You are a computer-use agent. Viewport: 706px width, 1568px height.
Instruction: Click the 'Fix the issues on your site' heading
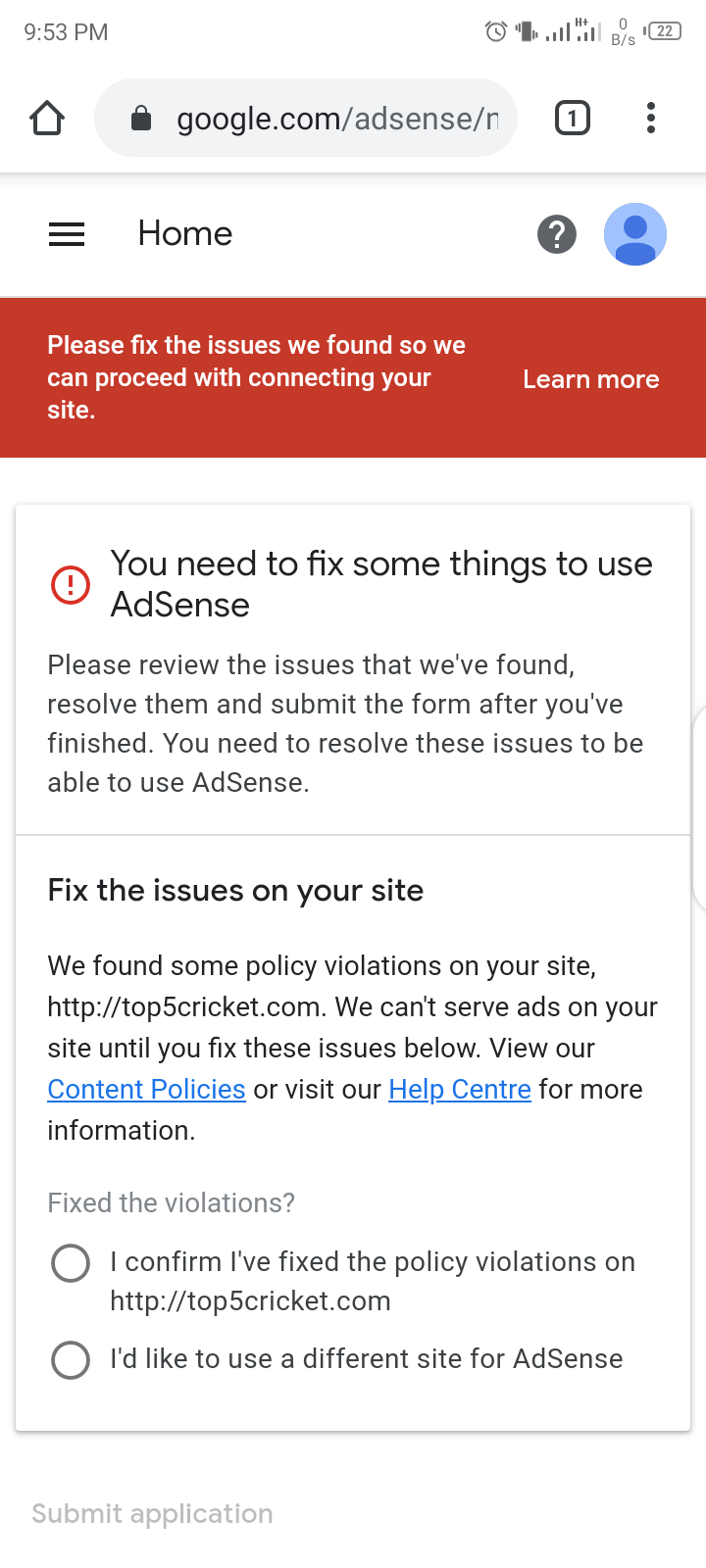(235, 890)
